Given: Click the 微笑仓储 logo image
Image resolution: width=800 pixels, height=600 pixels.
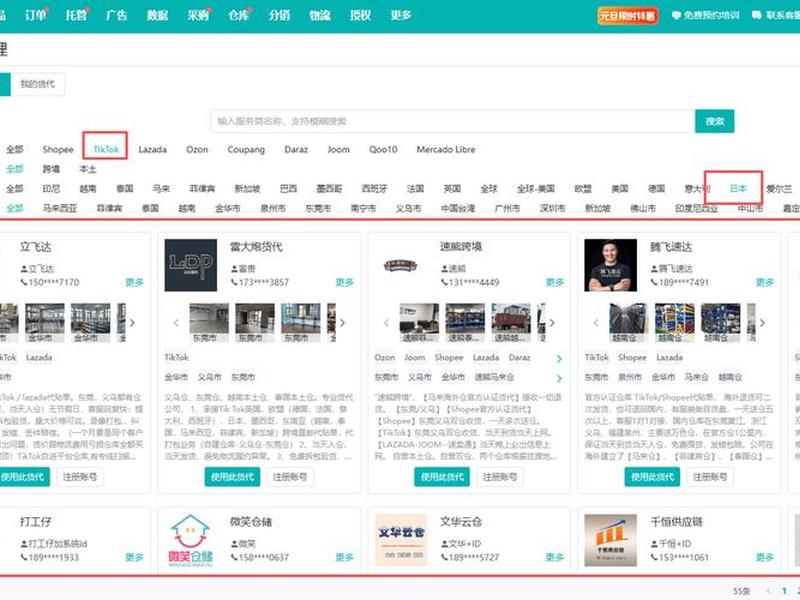Looking at the screenshot, I should click(x=190, y=540).
